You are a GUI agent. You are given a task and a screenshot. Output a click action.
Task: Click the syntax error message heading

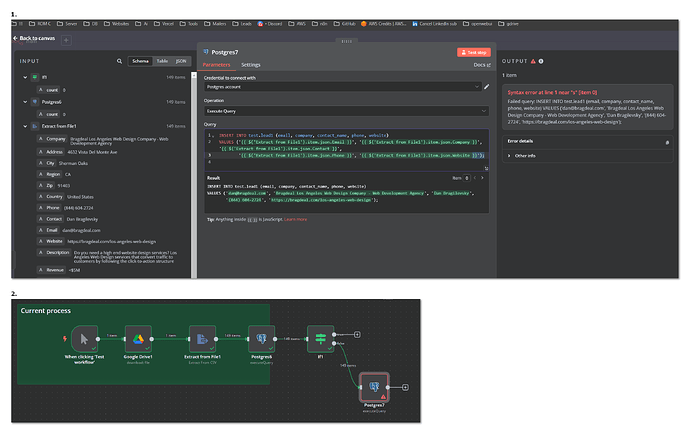pyautogui.click(x=552, y=92)
